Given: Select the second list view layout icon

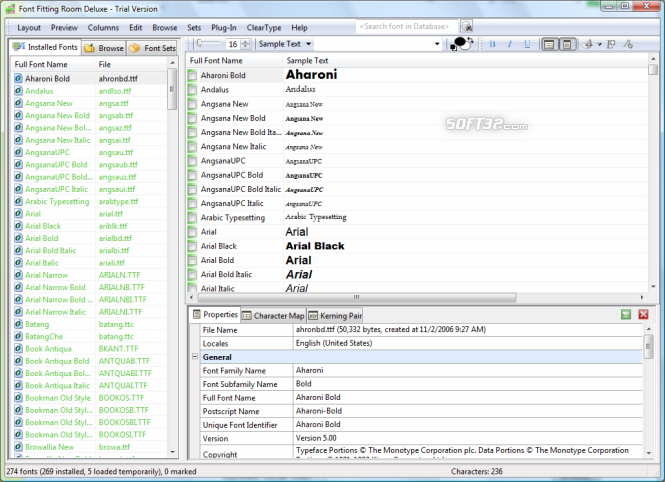Looking at the screenshot, I should click(x=567, y=44).
